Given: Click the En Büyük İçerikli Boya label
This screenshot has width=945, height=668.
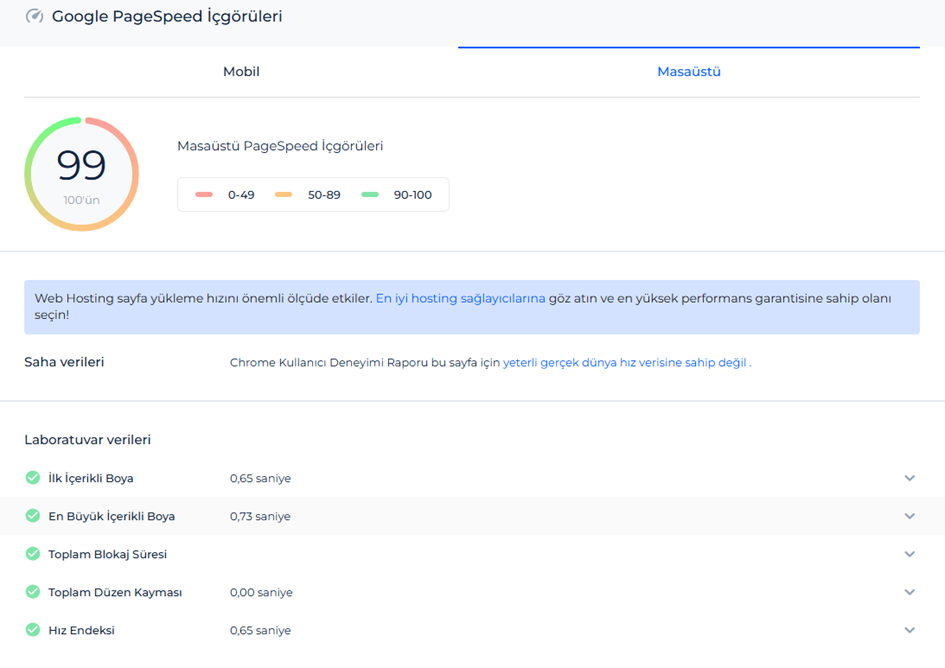Looking at the screenshot, I should coord(111,516).
